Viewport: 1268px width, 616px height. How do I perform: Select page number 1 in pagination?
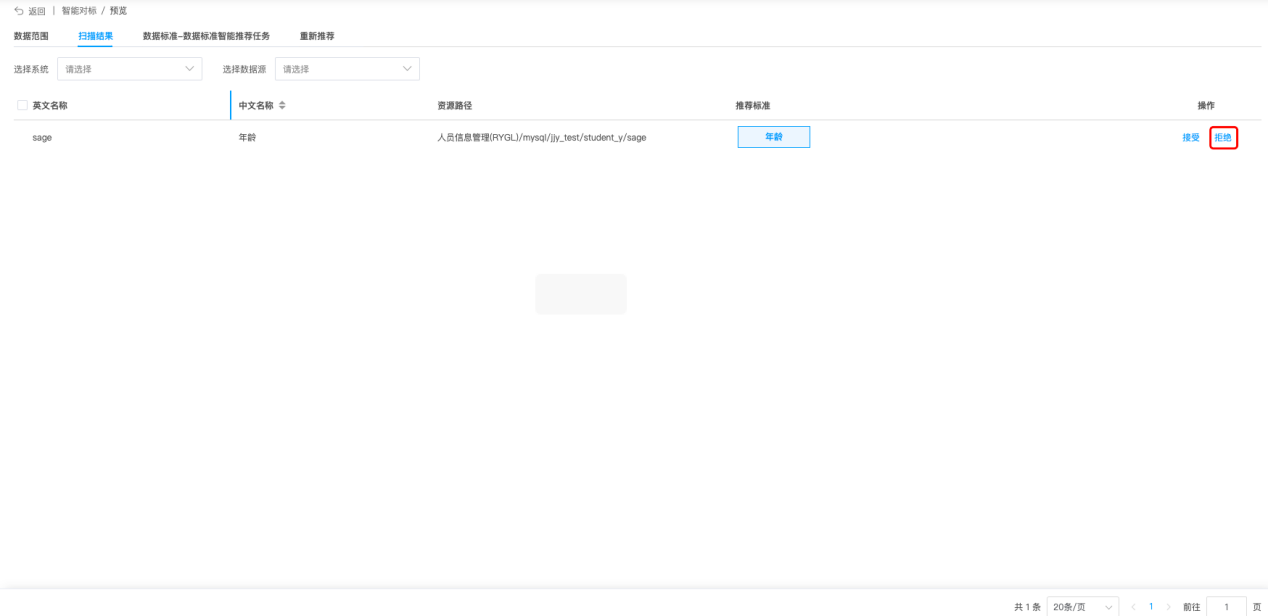click(x=1151, y=607)
